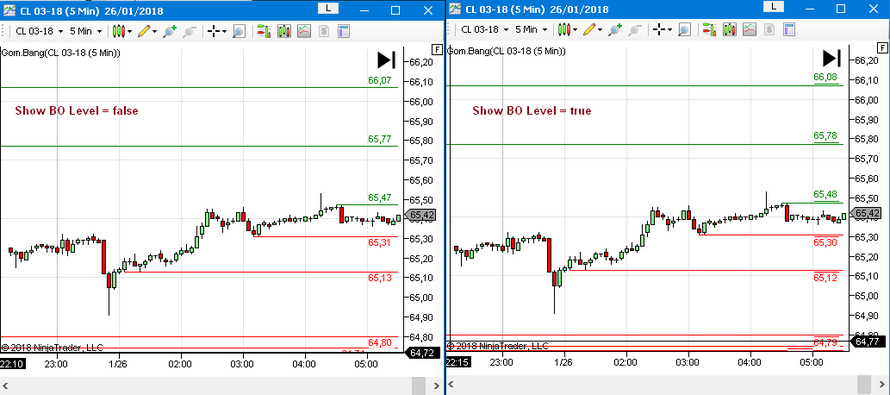890x395 pixels.
Task: Click the NinjaTrader chart icon in right title bar
Action: click(455, 9)
